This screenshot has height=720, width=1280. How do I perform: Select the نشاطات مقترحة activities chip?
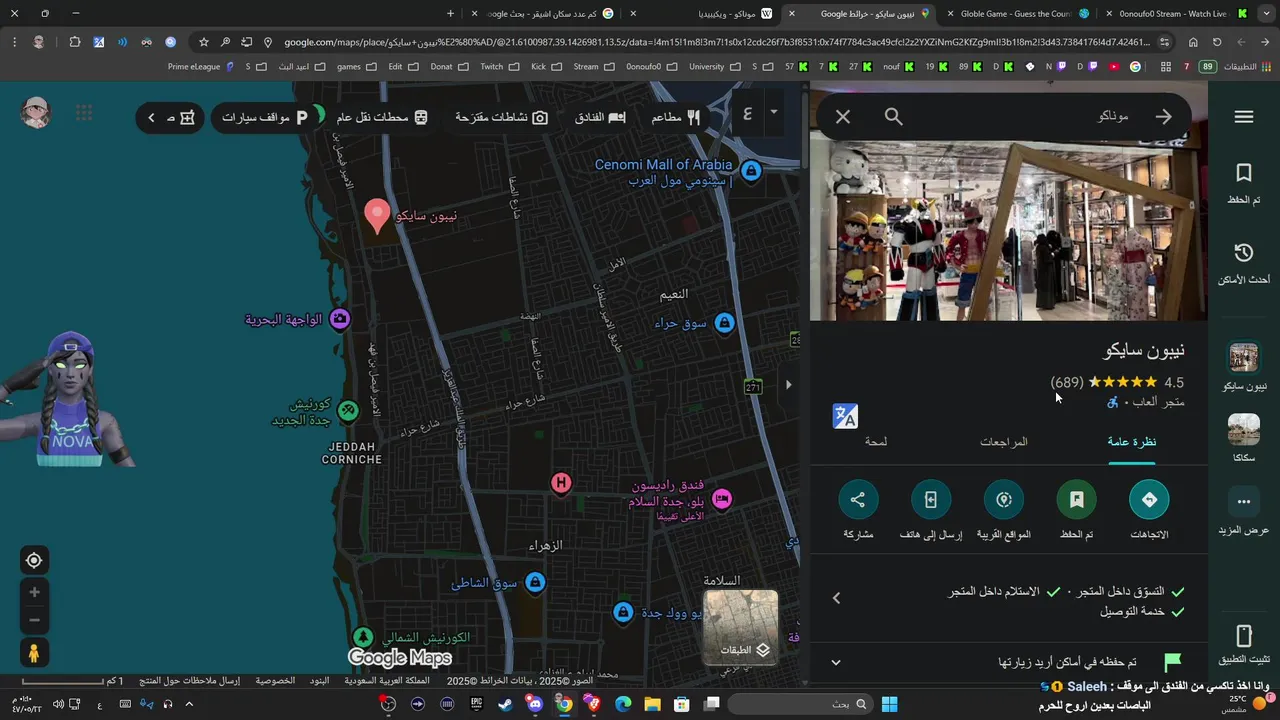coord(501,118)
